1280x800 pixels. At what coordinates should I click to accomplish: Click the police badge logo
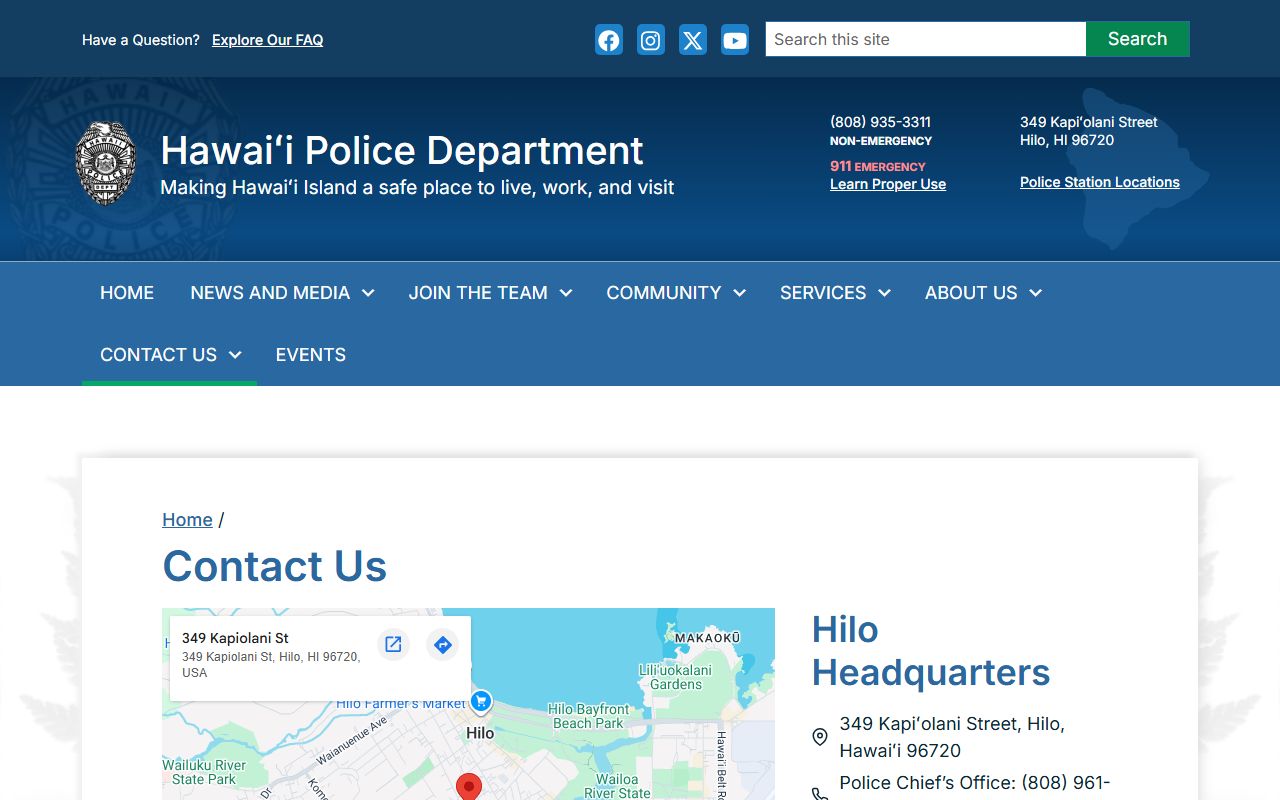pos(106,164)
